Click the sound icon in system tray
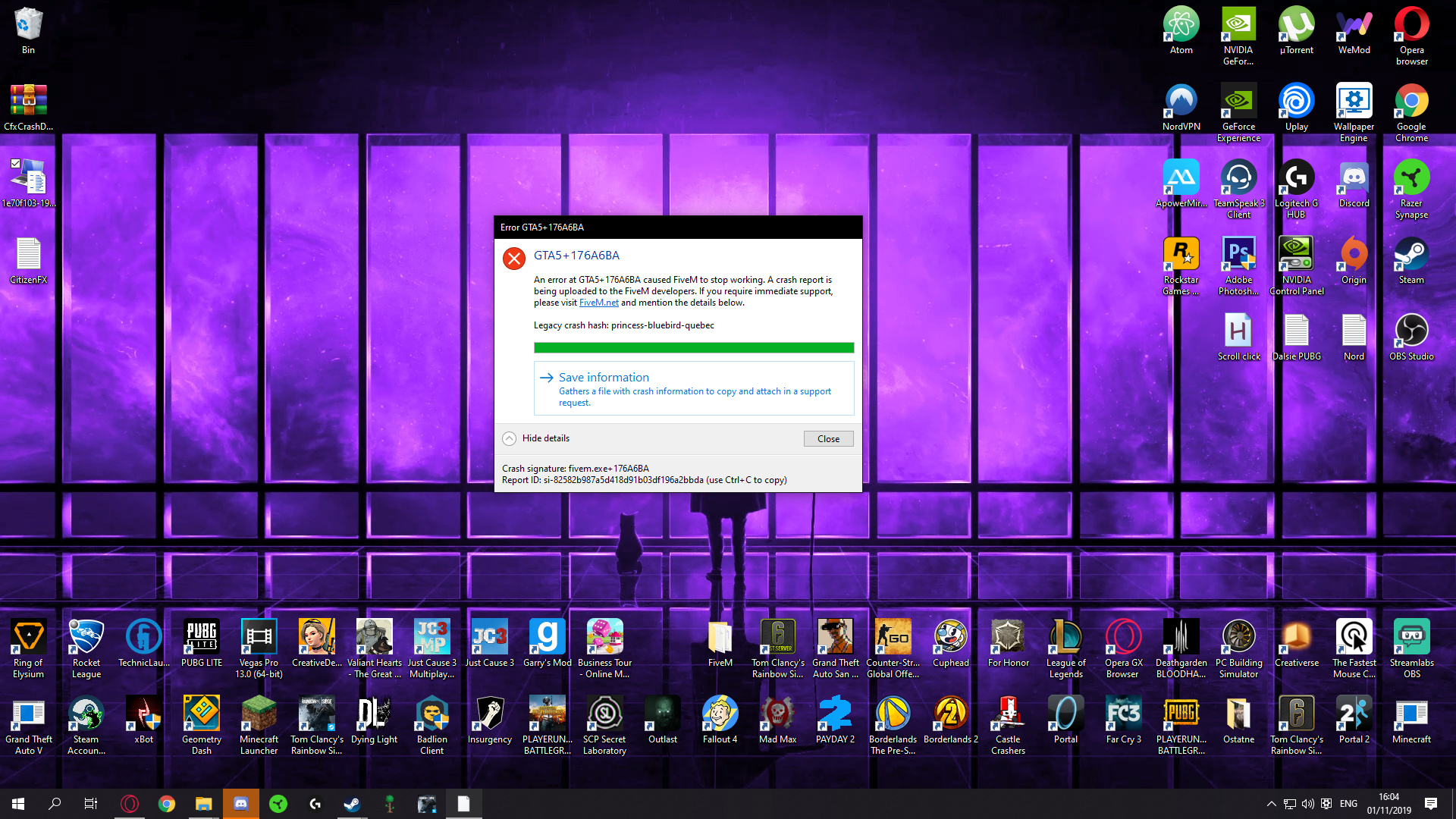The width and height of the screenshot is (1456, 819). [1307, 803]
